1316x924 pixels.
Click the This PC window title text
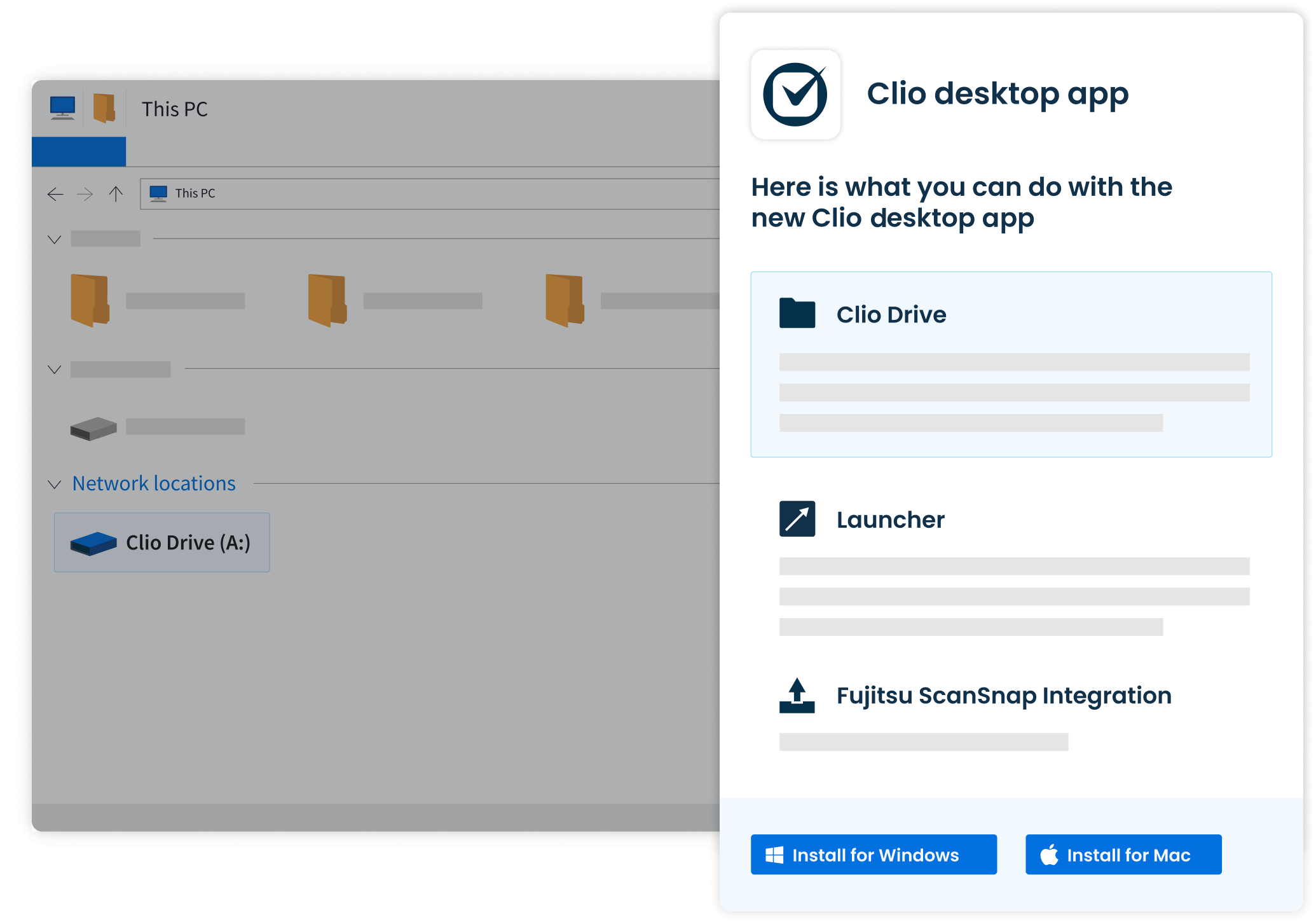tap(175, 109)
